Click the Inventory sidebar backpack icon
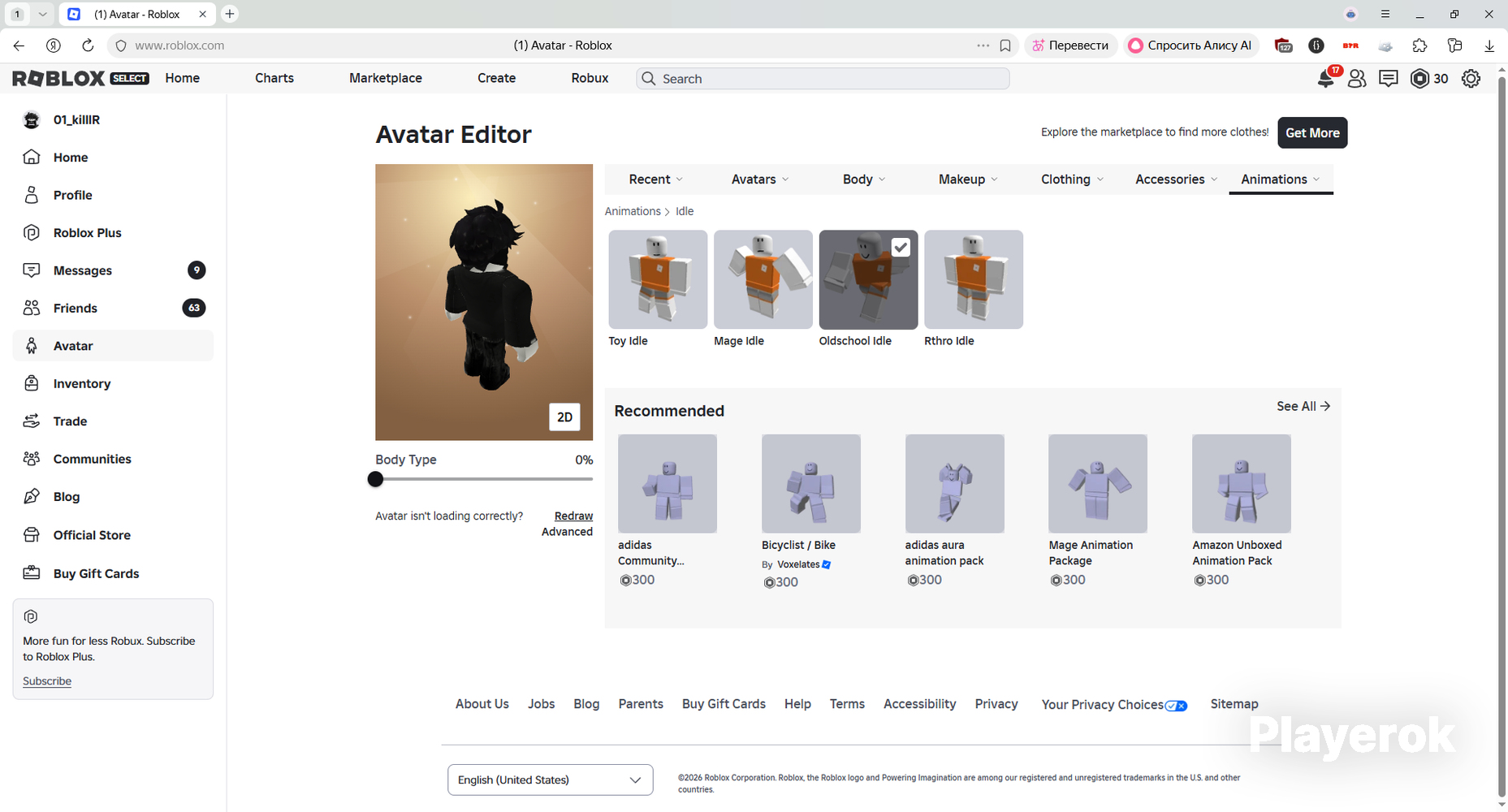1508x812 pixels. (x=32, y=383)
